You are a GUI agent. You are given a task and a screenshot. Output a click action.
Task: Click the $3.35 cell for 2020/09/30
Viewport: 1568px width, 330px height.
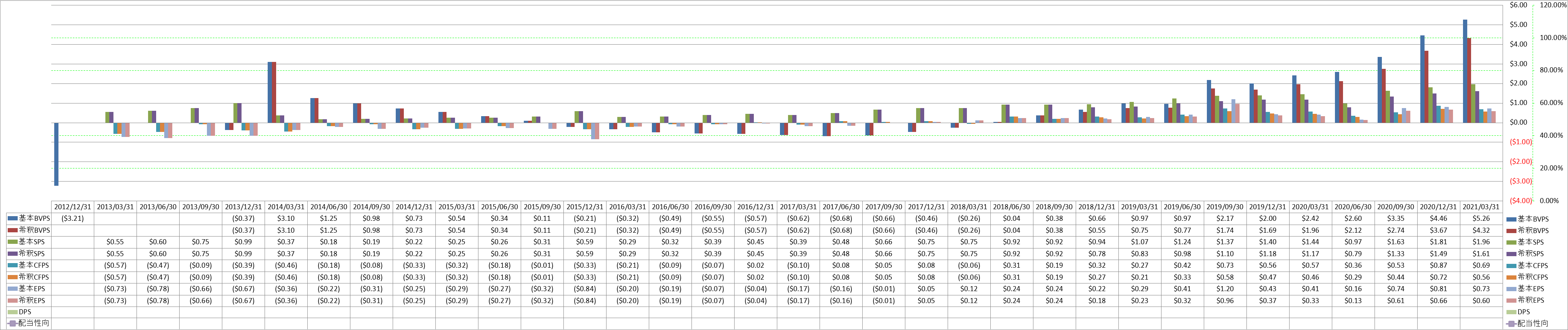pos(1396,218)
